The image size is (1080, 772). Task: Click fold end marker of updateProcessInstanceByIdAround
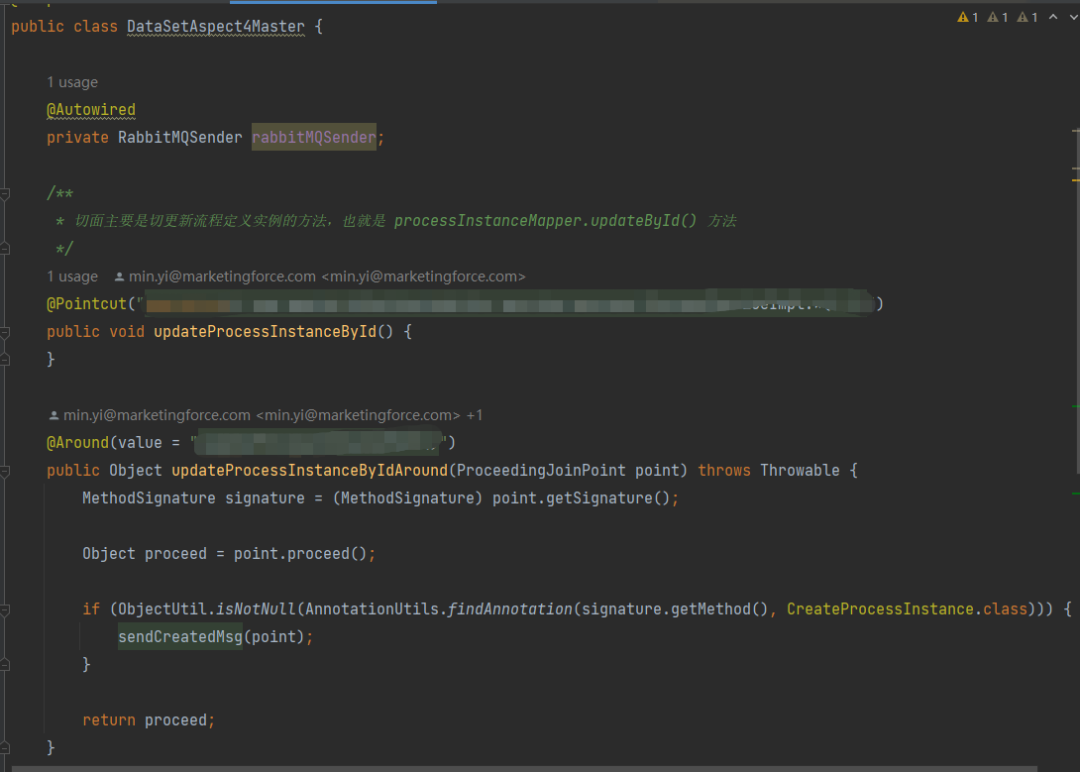tap(5, 748)
